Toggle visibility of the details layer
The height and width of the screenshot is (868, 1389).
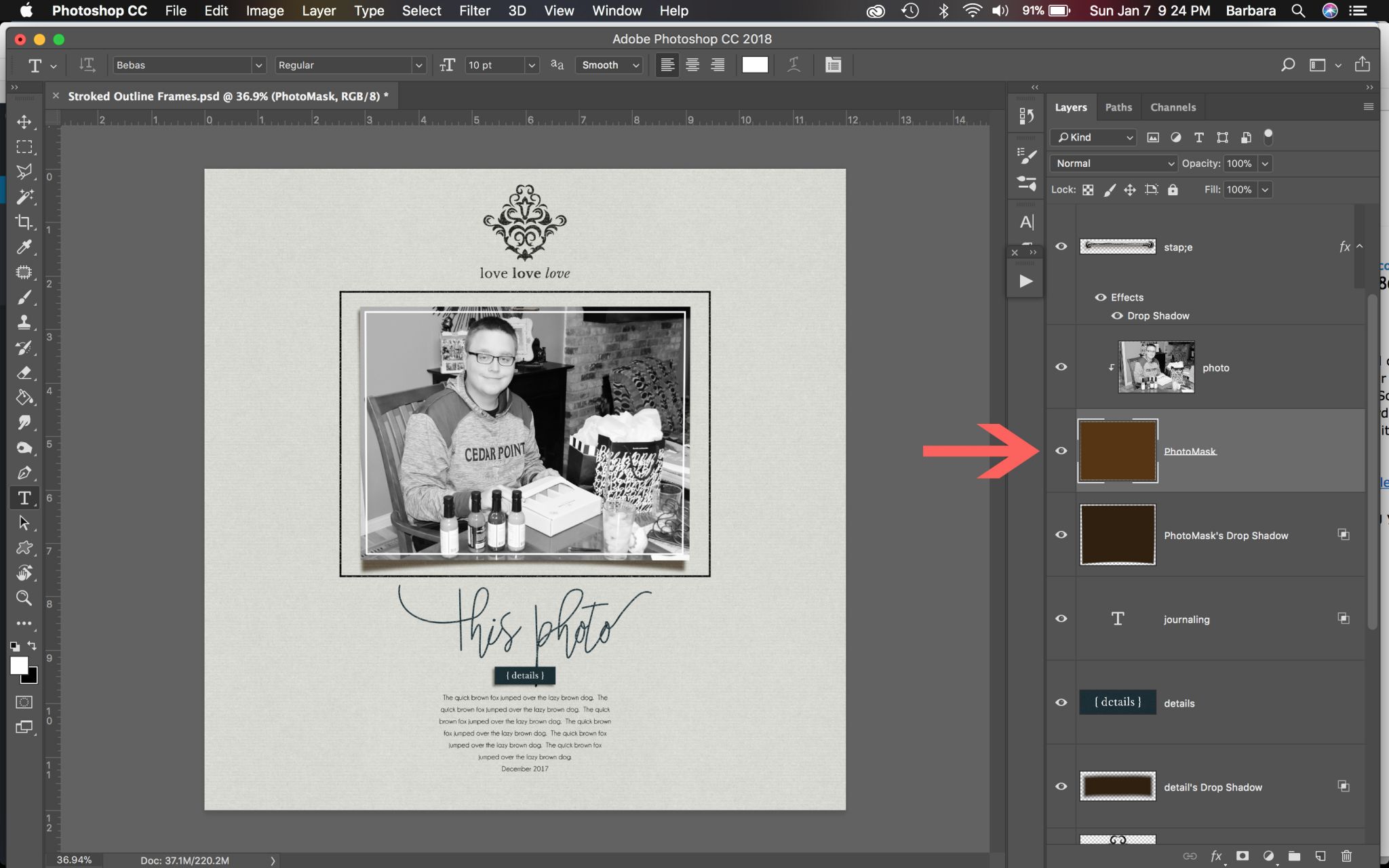1060,703
